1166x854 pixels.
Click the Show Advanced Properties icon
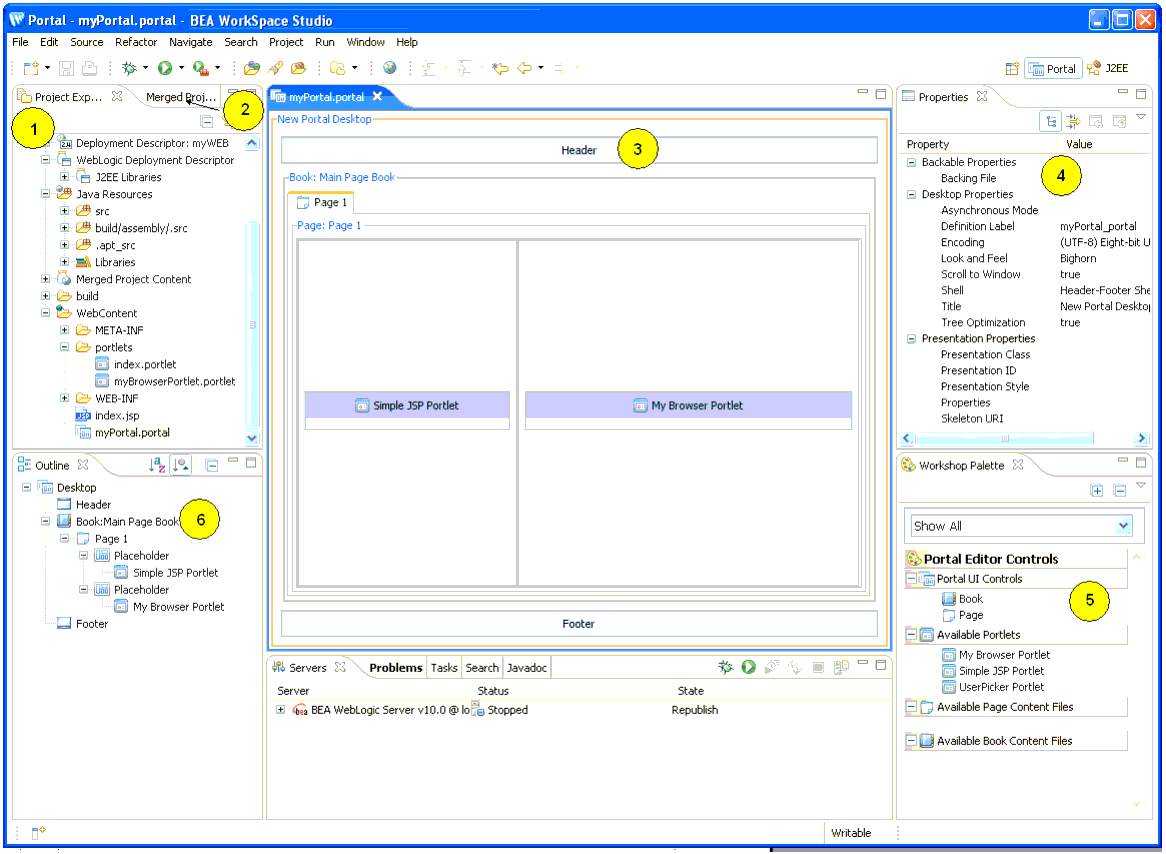click(x=1073, y=121)
